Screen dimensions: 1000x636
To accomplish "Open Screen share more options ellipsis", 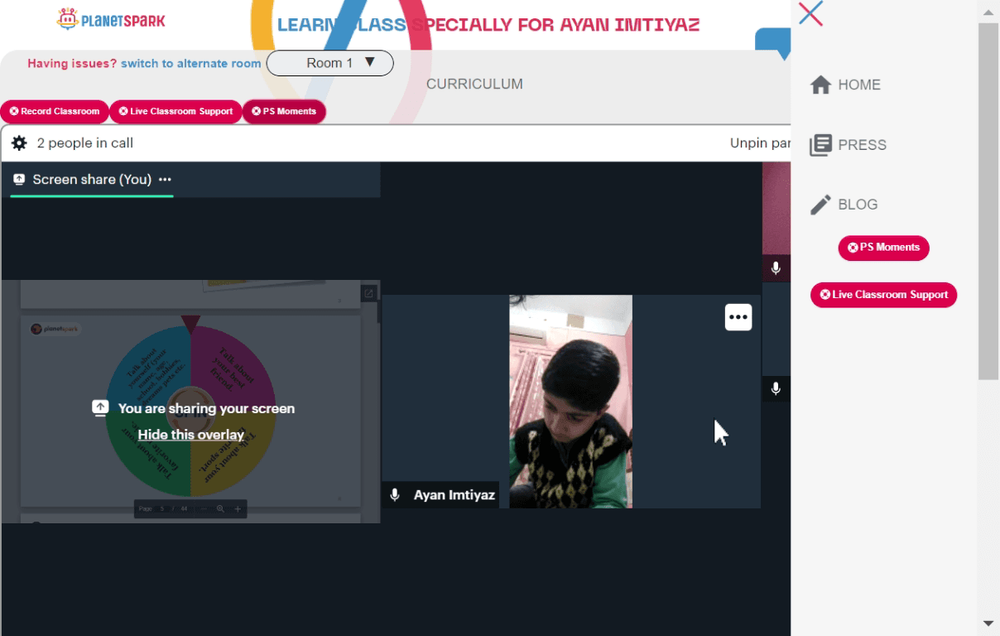I will tap(165, 179).
